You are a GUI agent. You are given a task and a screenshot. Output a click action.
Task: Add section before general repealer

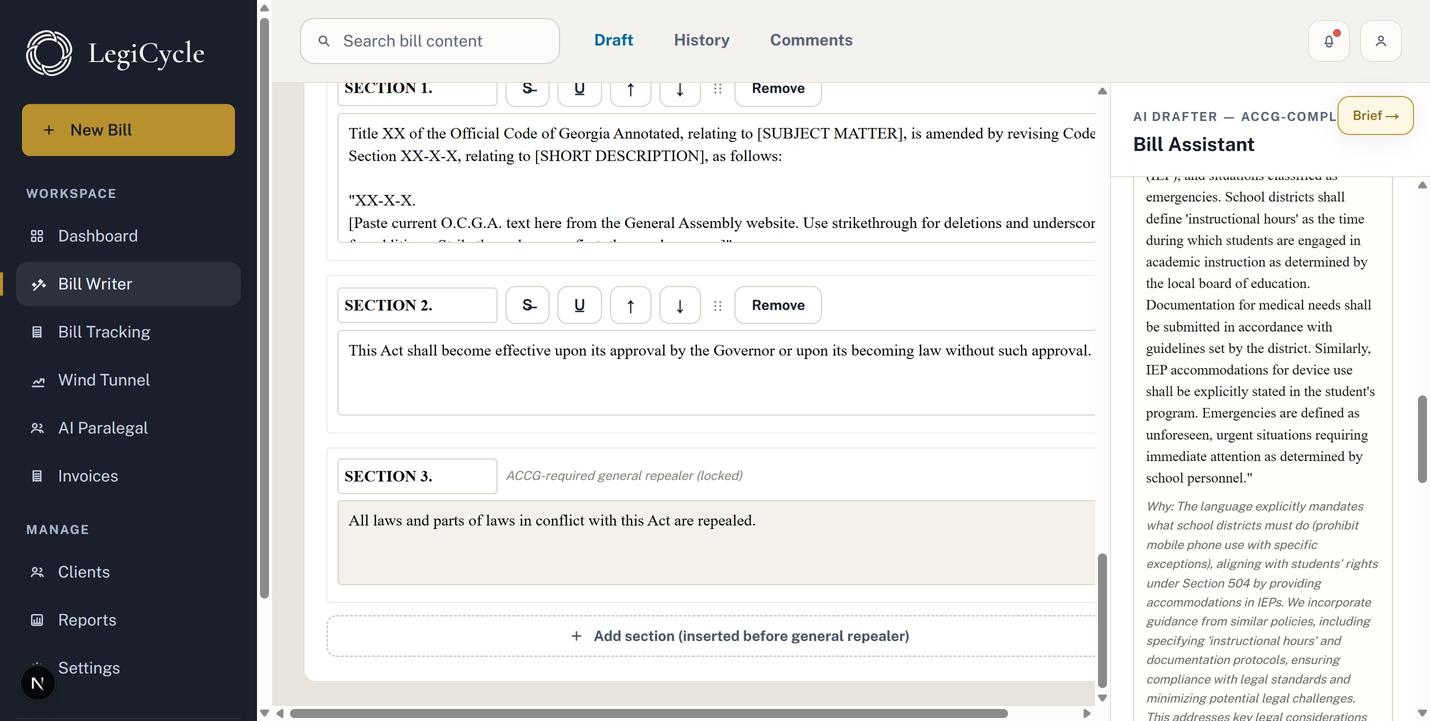[x=711, y=636]
